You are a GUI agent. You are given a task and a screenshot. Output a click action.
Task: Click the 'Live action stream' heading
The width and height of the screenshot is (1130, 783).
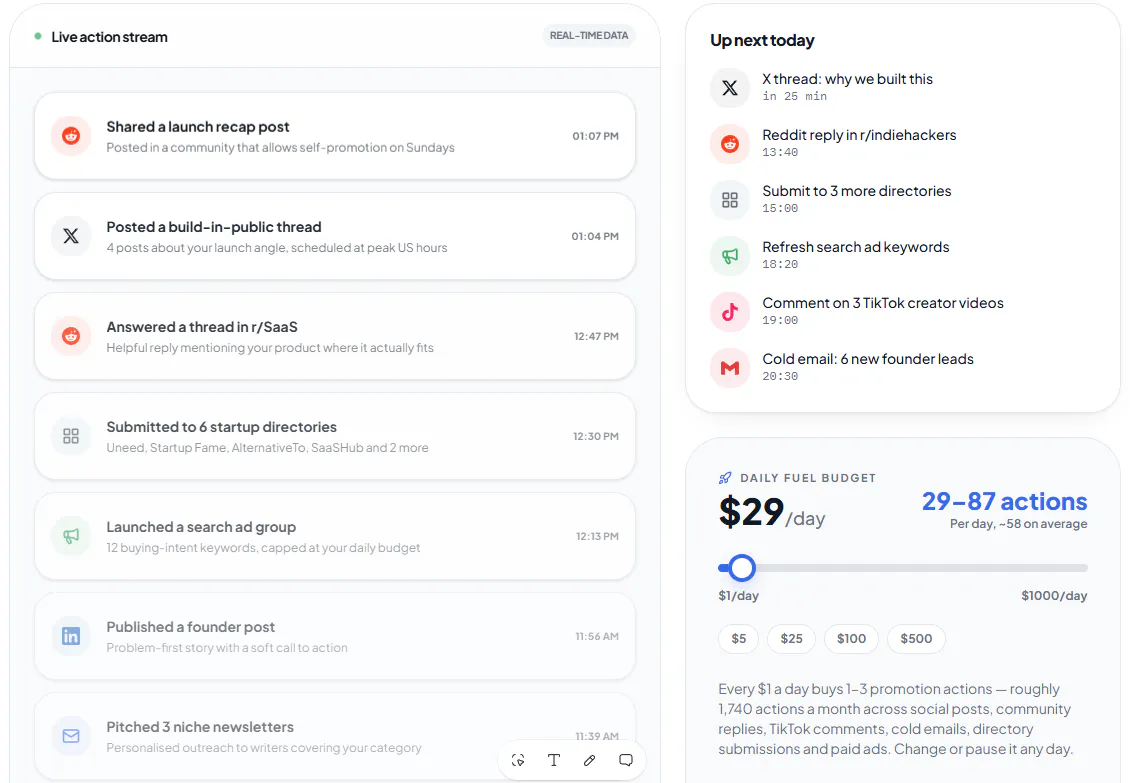(110, 37)
